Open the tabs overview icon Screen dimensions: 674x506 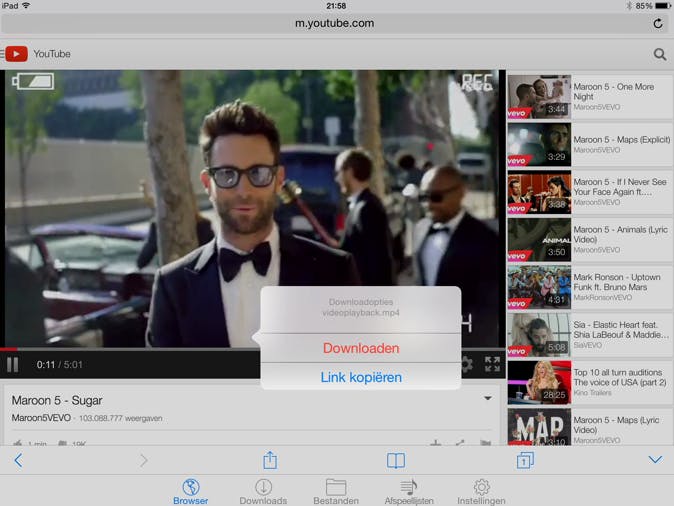click(525, 460)
